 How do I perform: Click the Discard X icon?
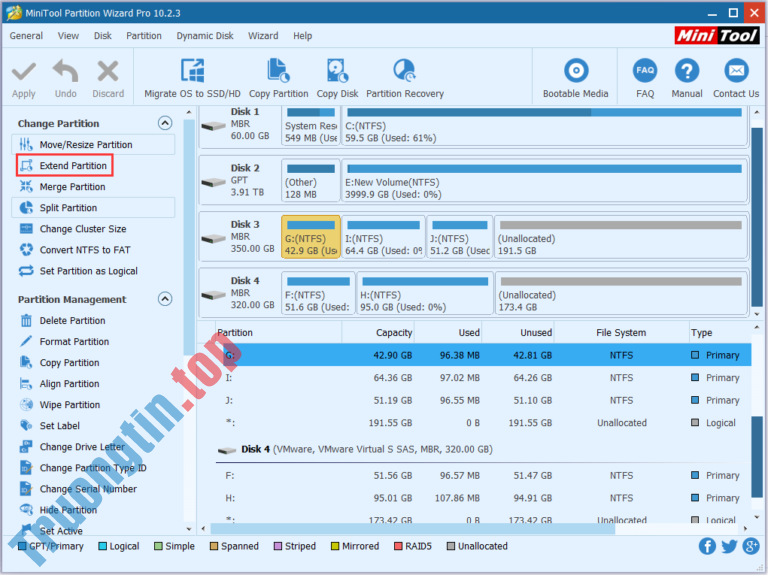(108, 71)
